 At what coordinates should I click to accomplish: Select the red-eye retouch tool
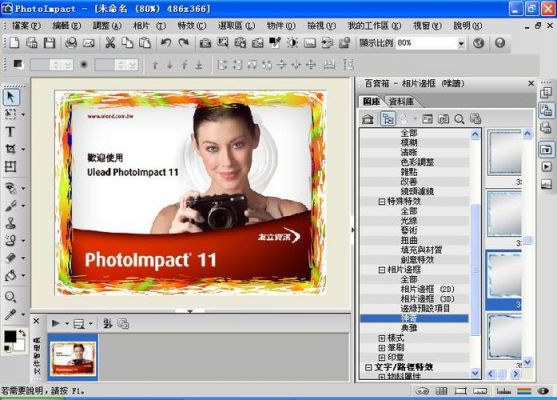point(11,188)
